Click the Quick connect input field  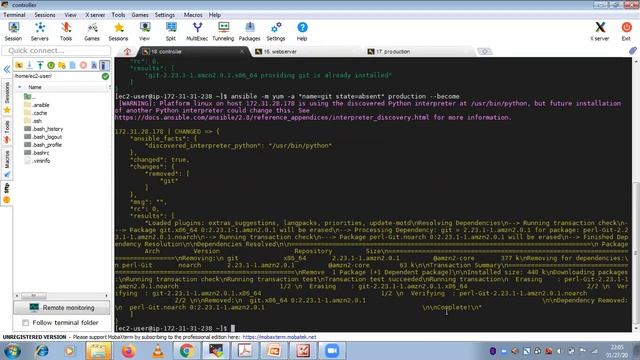[56, 51]
